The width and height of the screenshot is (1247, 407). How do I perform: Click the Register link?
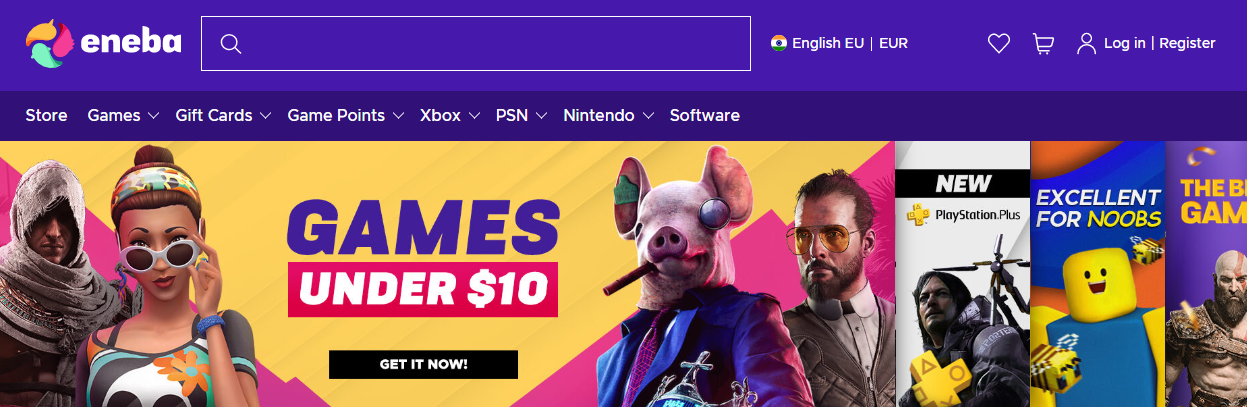pos(1187,43)
